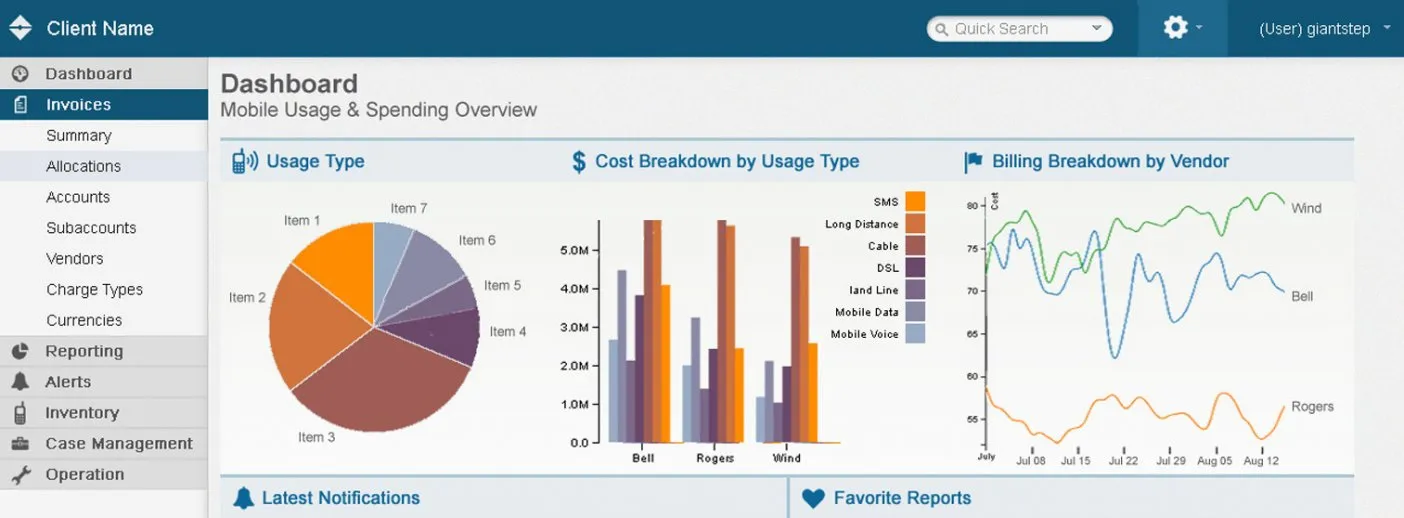Open the settings gear dropdown

tap(1181, 28)
